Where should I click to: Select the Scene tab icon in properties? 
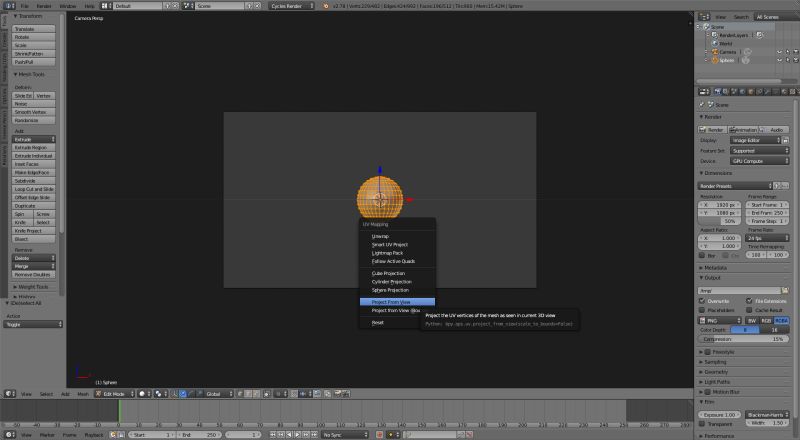pos(734,91)
